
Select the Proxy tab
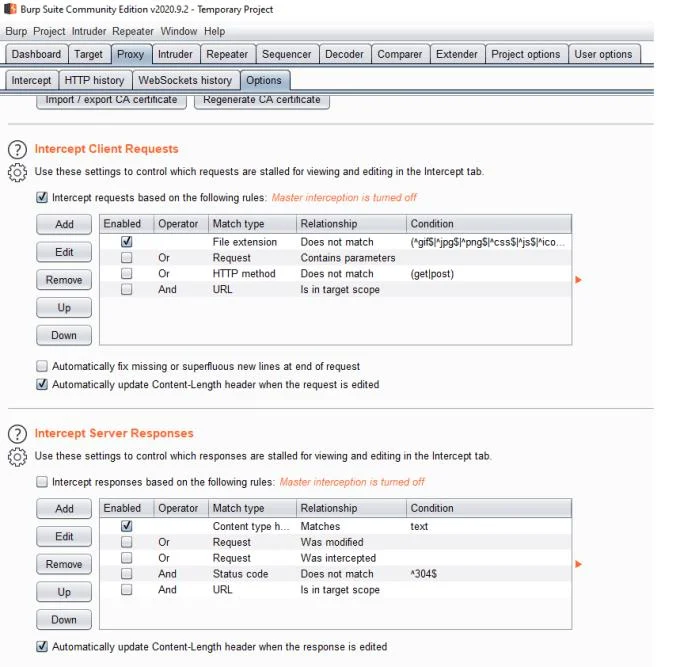(131, 54)
